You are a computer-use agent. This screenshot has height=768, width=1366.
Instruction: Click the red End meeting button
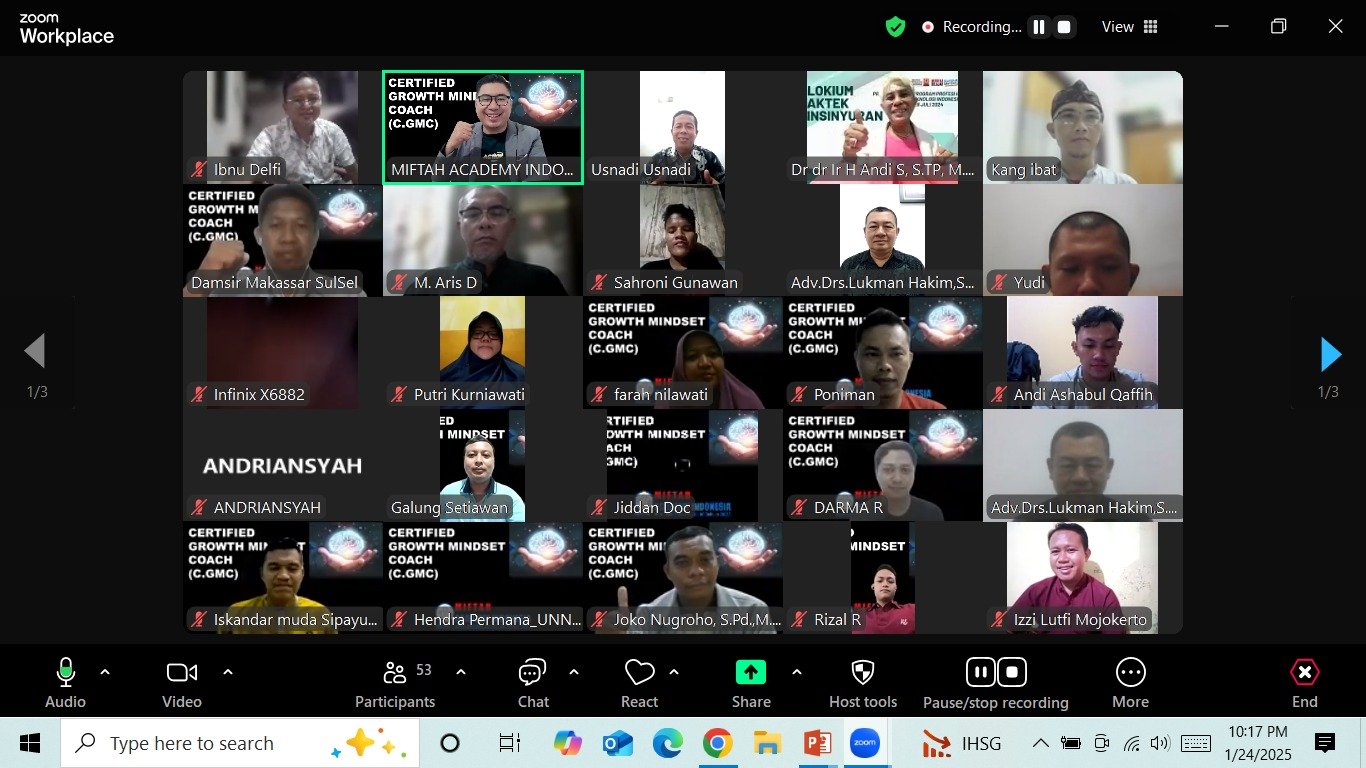point(1304,673)
